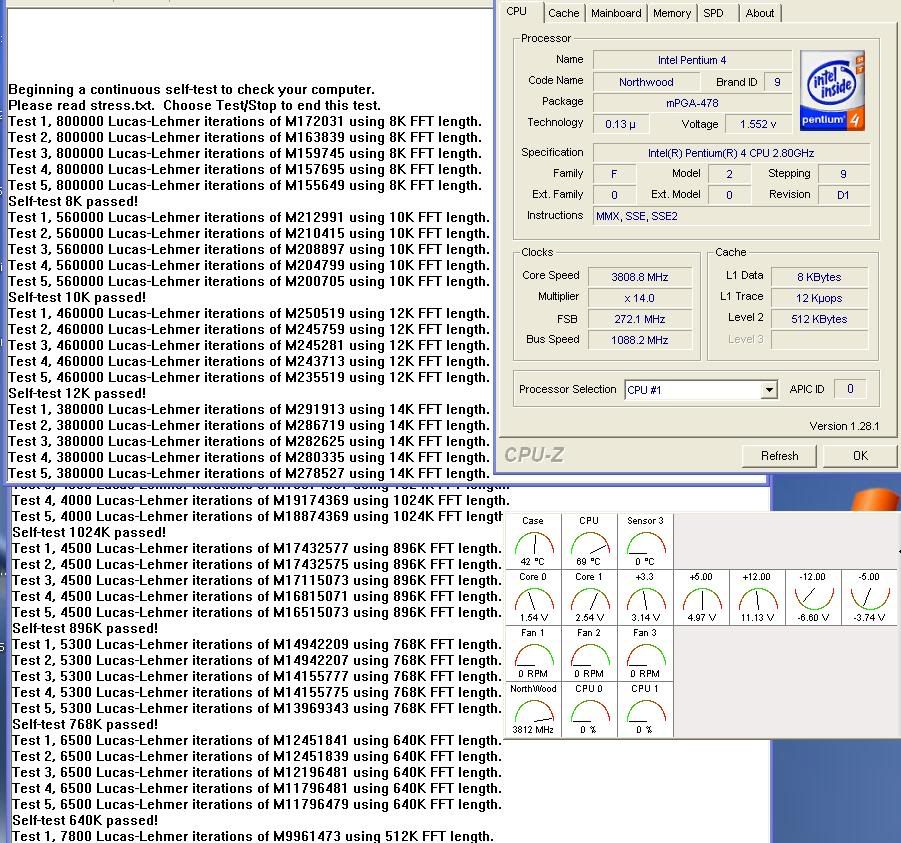
Task: Click the processor Name field Intel Pentium 4
Action: (x=692, y=60)
